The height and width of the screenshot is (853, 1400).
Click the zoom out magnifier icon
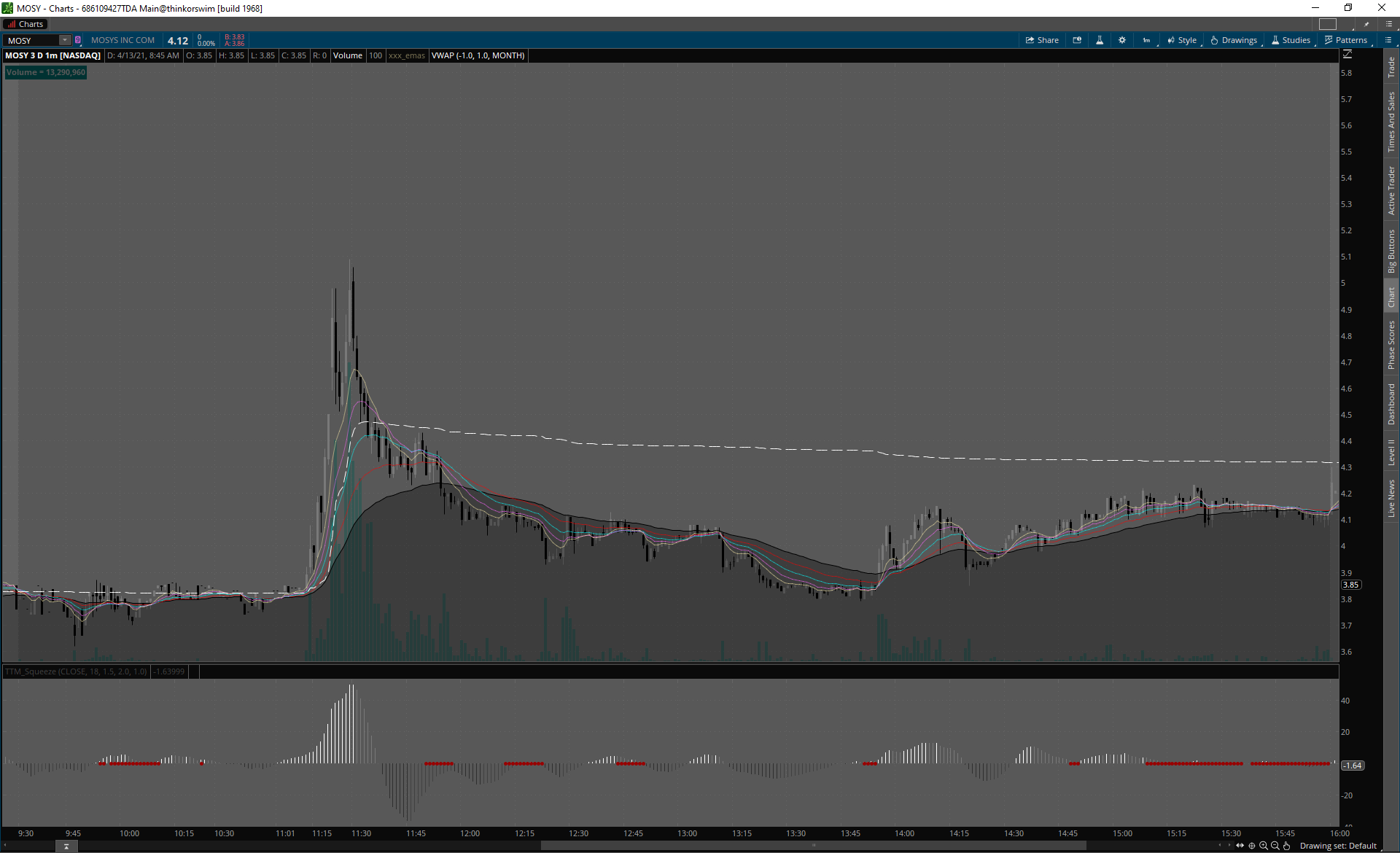[1275, 846]
